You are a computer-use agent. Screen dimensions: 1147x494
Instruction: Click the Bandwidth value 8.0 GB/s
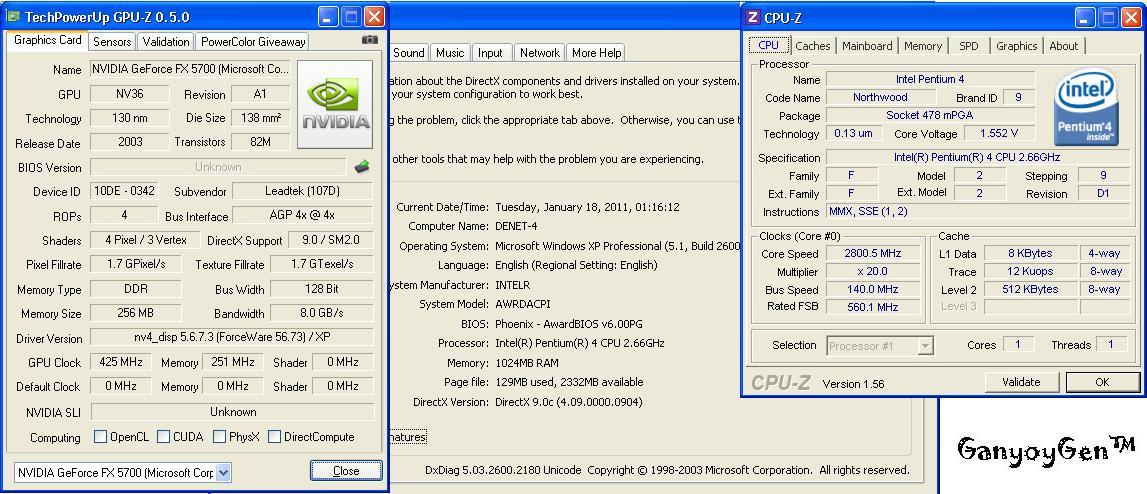point(322,313)
